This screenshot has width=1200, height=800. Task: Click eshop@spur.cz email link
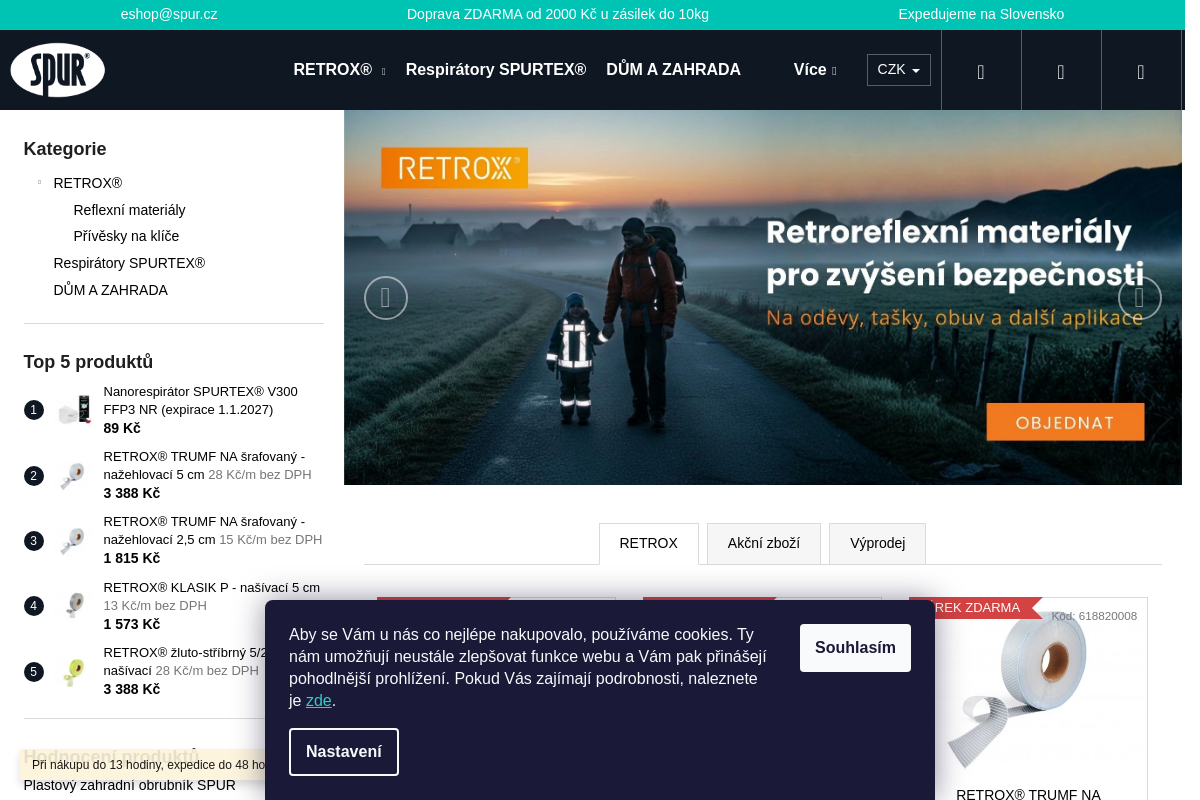169,14
